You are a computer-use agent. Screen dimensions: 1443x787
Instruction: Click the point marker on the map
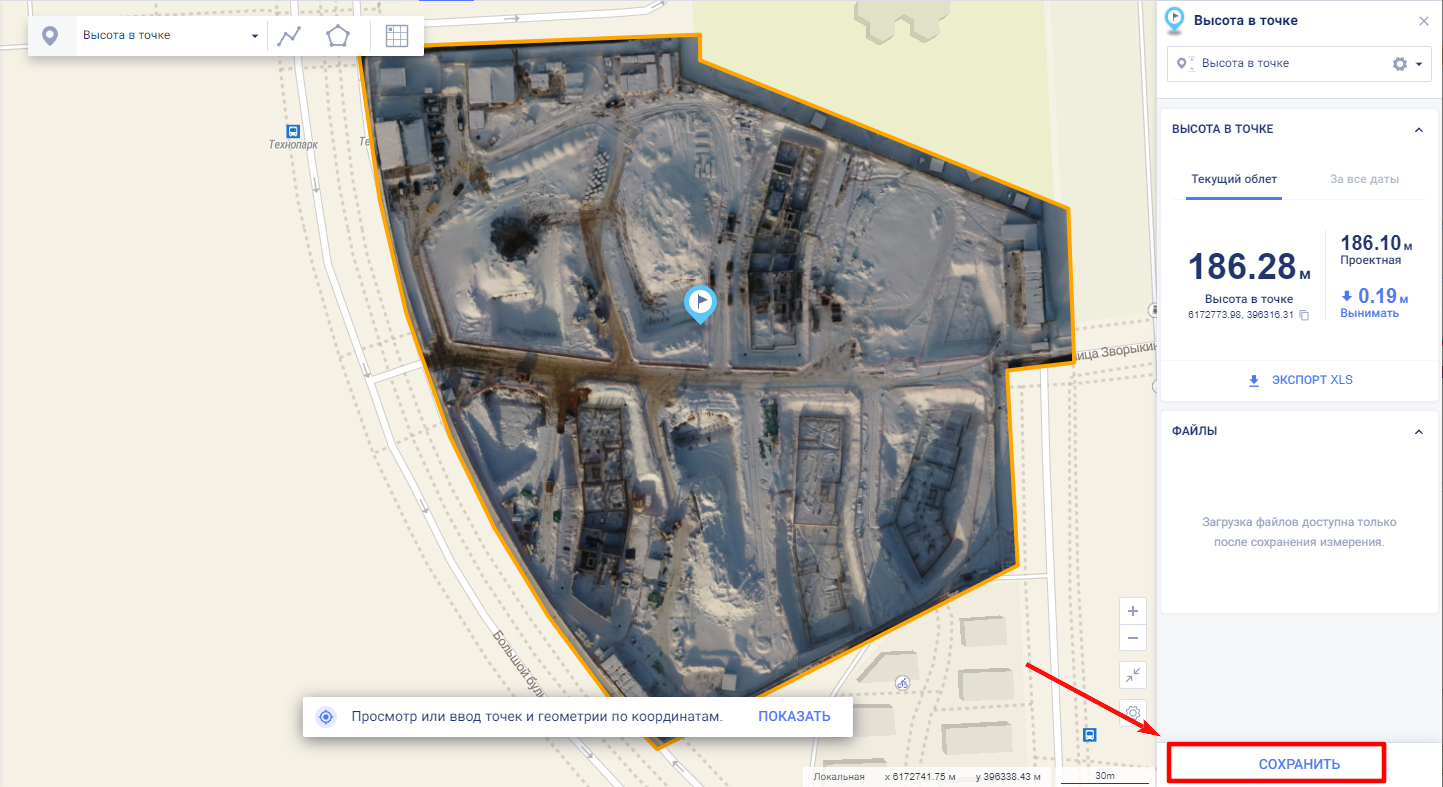[x=701, y=304]
